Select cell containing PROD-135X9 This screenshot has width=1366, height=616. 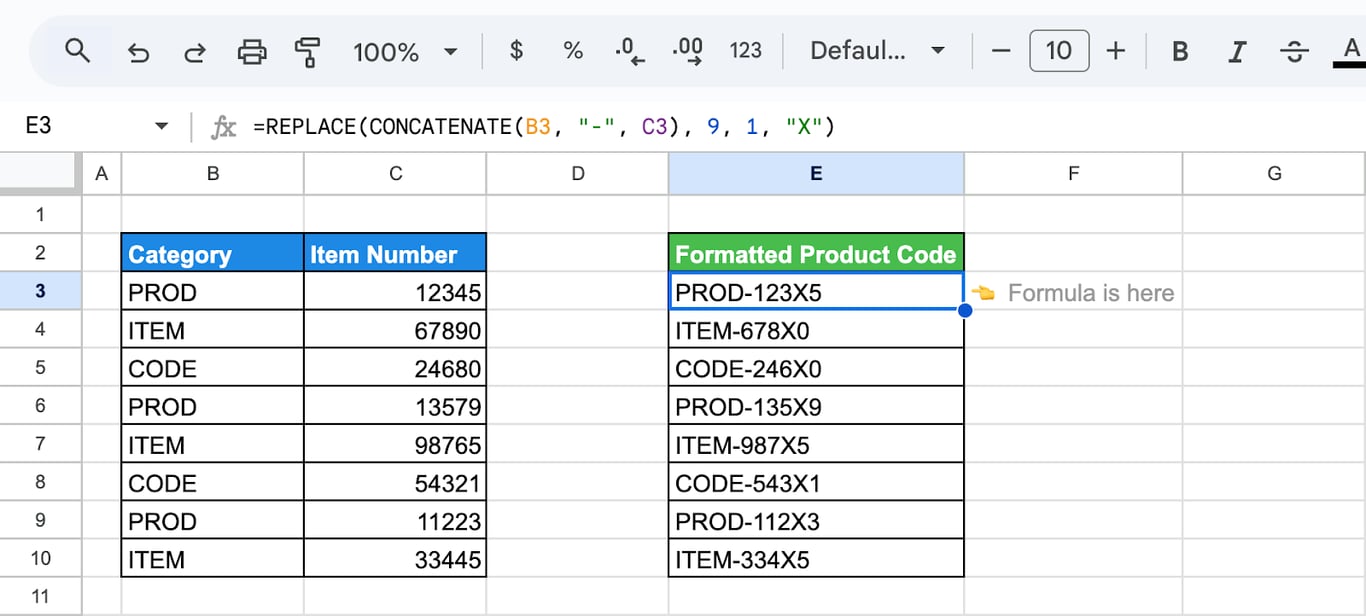(x=816, y=406)
